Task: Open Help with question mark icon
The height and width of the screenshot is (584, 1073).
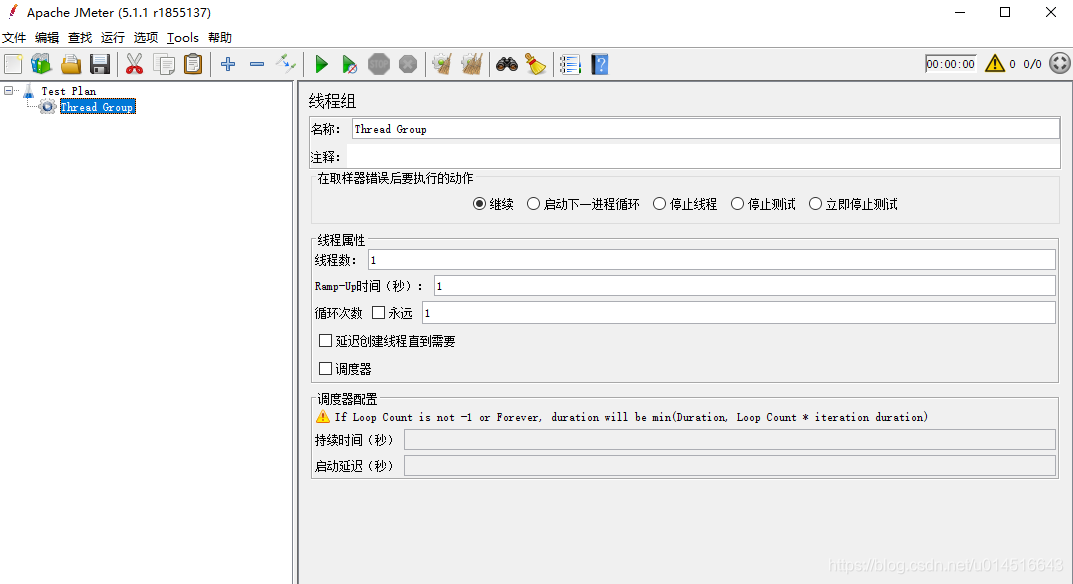Action: coord(599,64)
